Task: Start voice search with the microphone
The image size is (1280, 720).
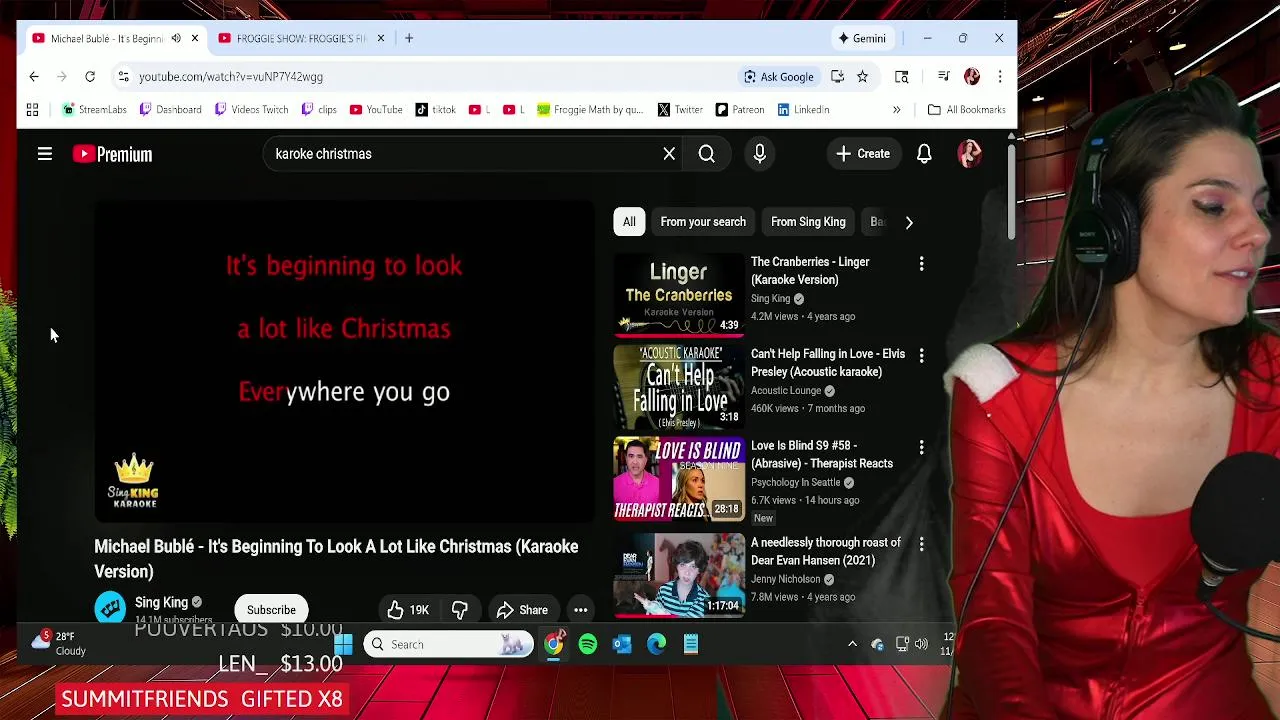Action: click(x=760, y=154)
